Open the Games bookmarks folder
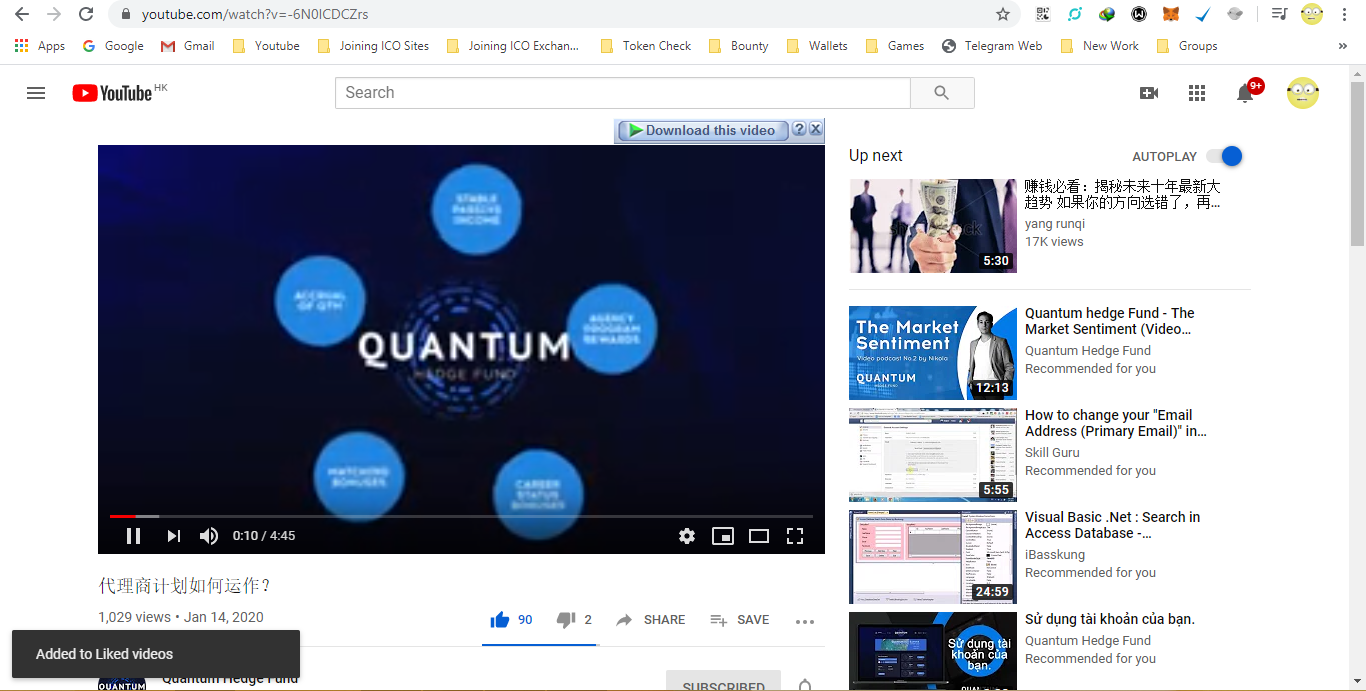 [895, 46]
